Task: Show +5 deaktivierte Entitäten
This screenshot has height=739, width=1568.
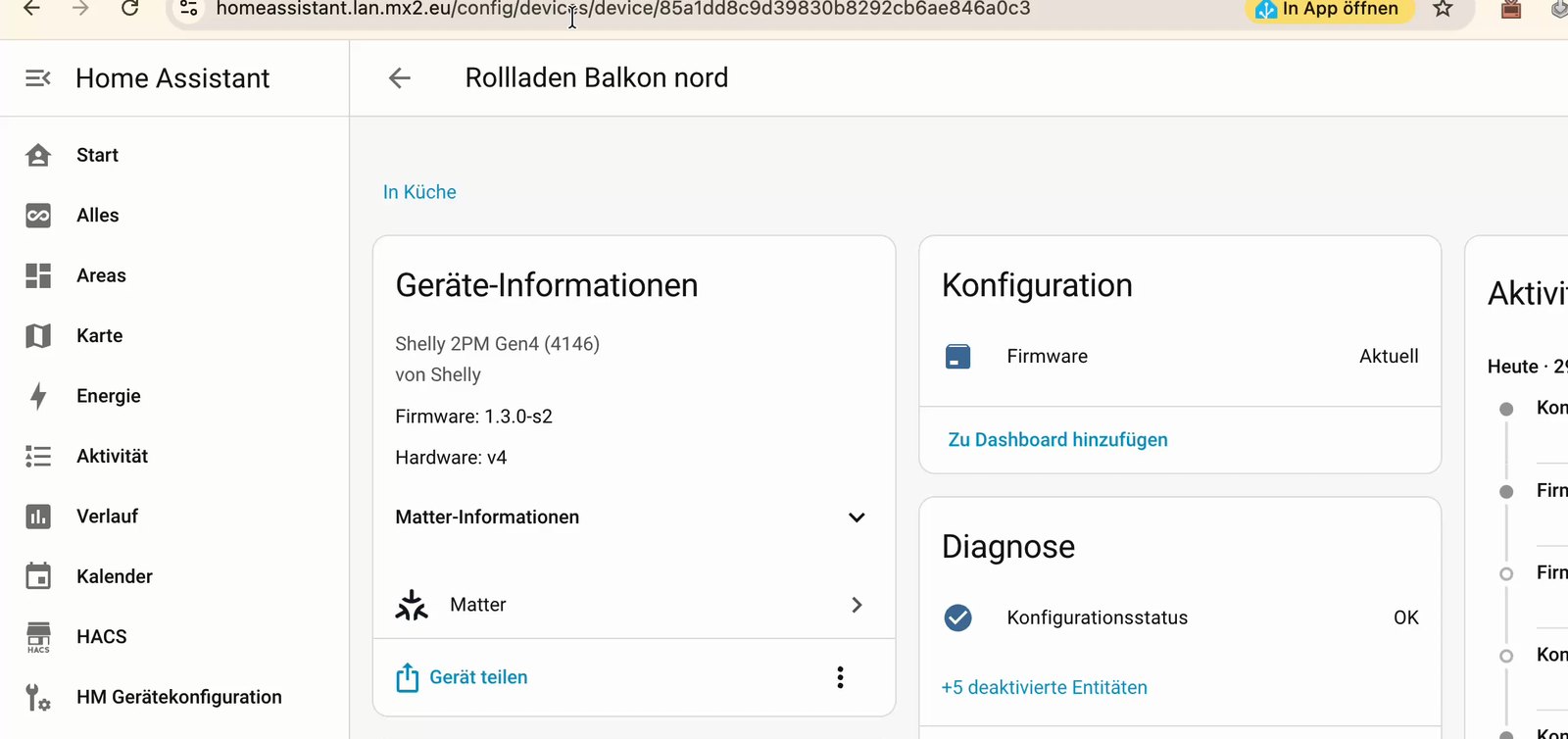Action: (1045, 688)
